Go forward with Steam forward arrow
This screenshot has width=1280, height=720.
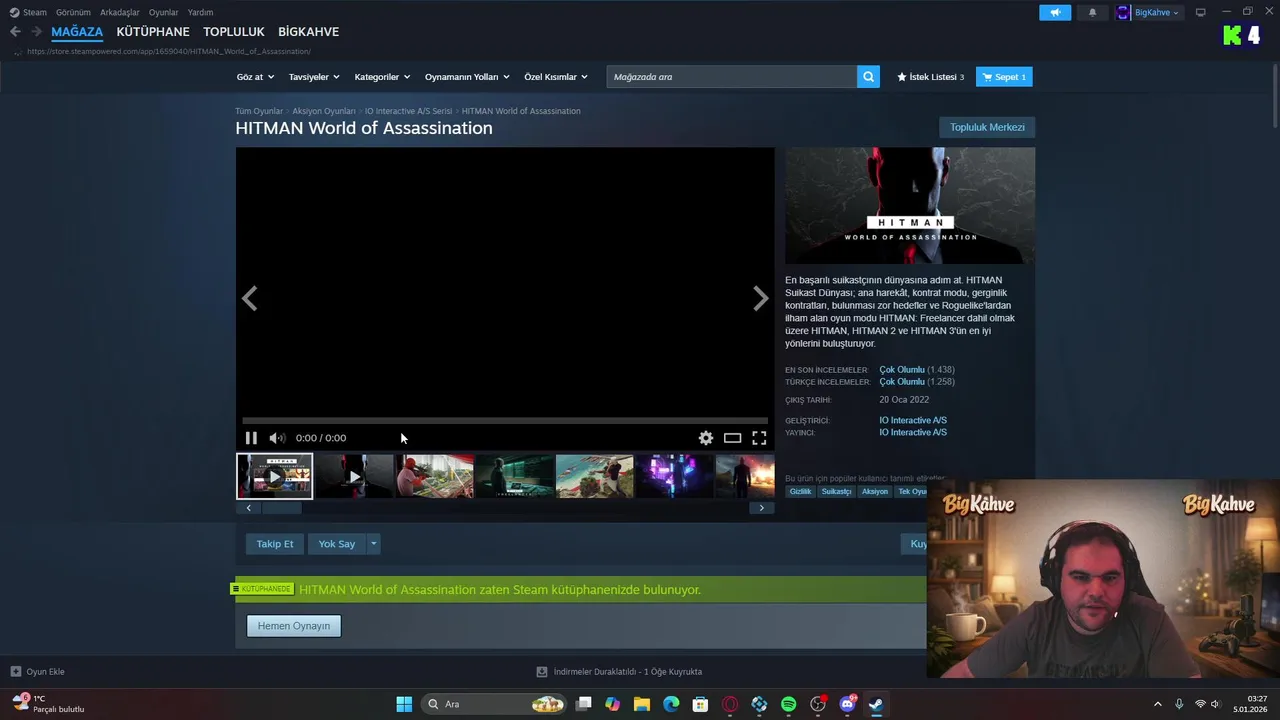[36, 32]
